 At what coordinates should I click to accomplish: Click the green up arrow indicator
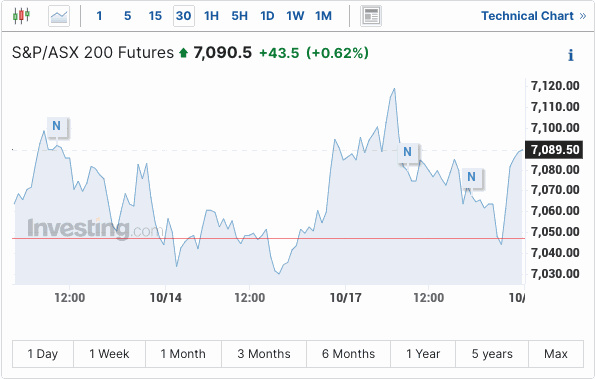point(184,53)
